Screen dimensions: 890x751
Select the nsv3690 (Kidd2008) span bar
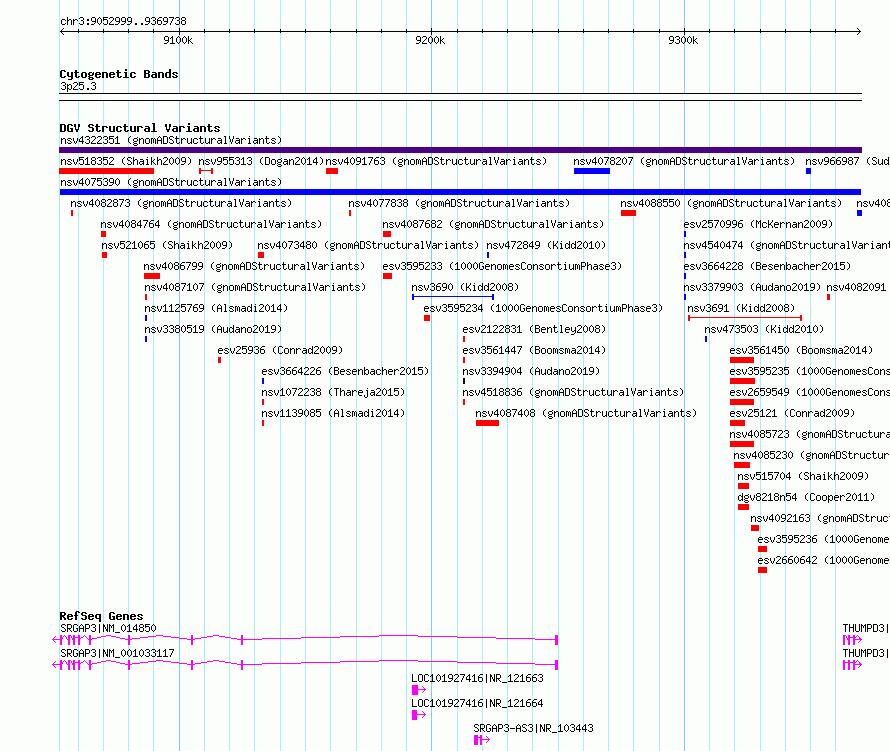coord(453,297)
